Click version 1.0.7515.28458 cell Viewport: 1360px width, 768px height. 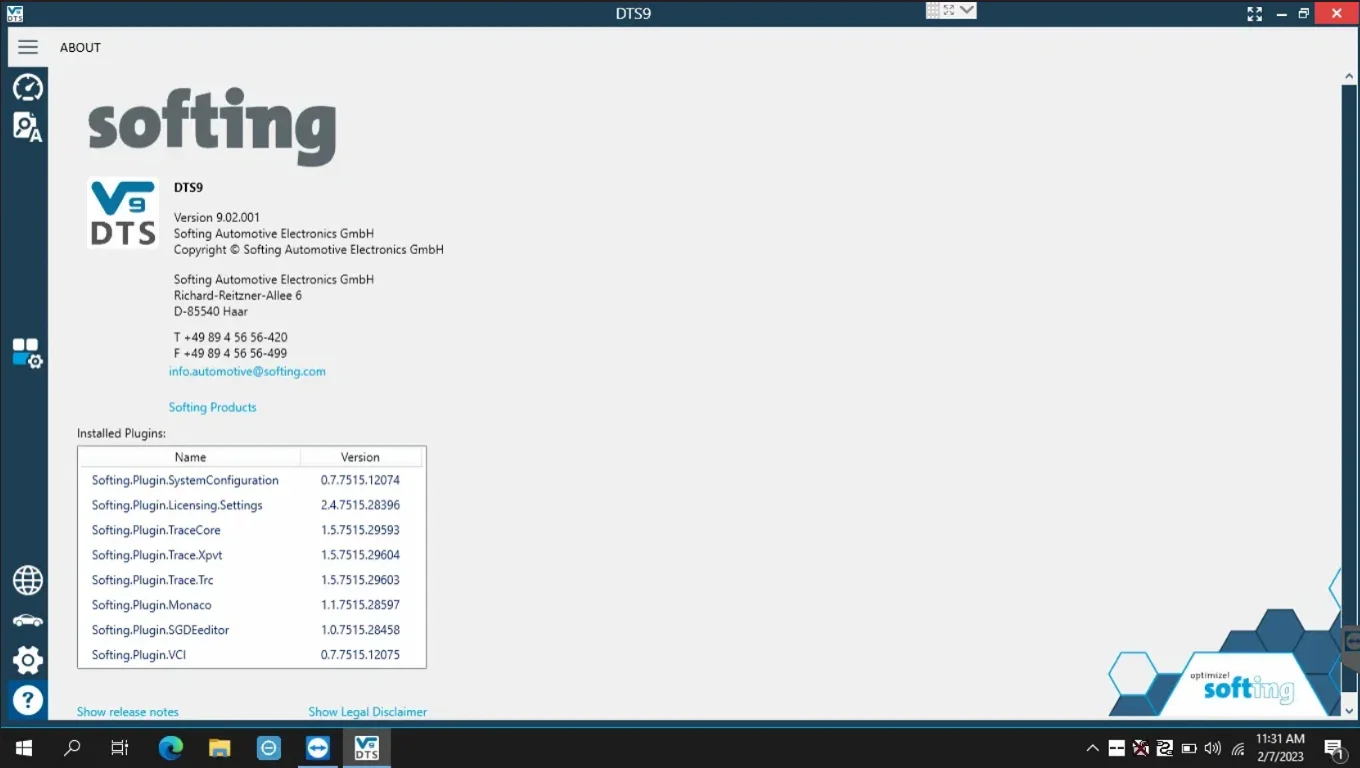coord(360,630)
